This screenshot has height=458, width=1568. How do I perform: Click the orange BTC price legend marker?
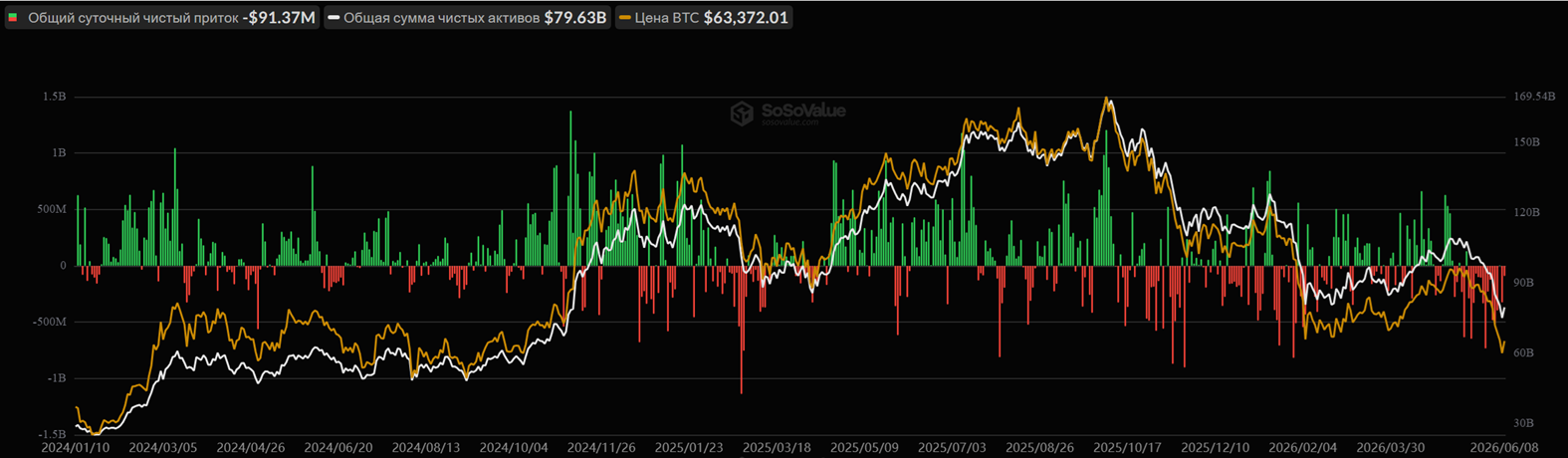click(624, 18)
